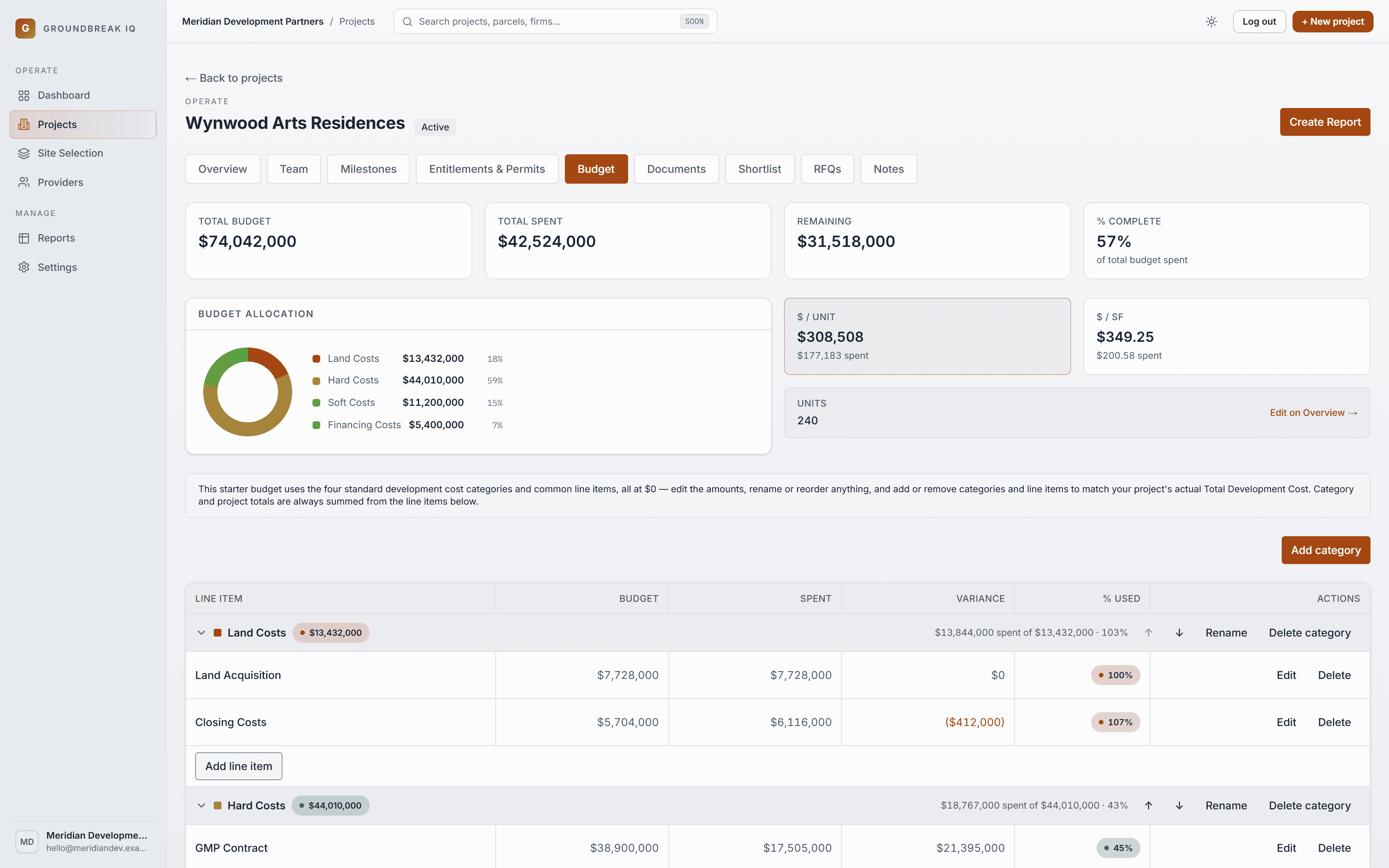Click the Soft Costs legend color swatch
This screenshot has height=868, width=1389.
point(316,403)
